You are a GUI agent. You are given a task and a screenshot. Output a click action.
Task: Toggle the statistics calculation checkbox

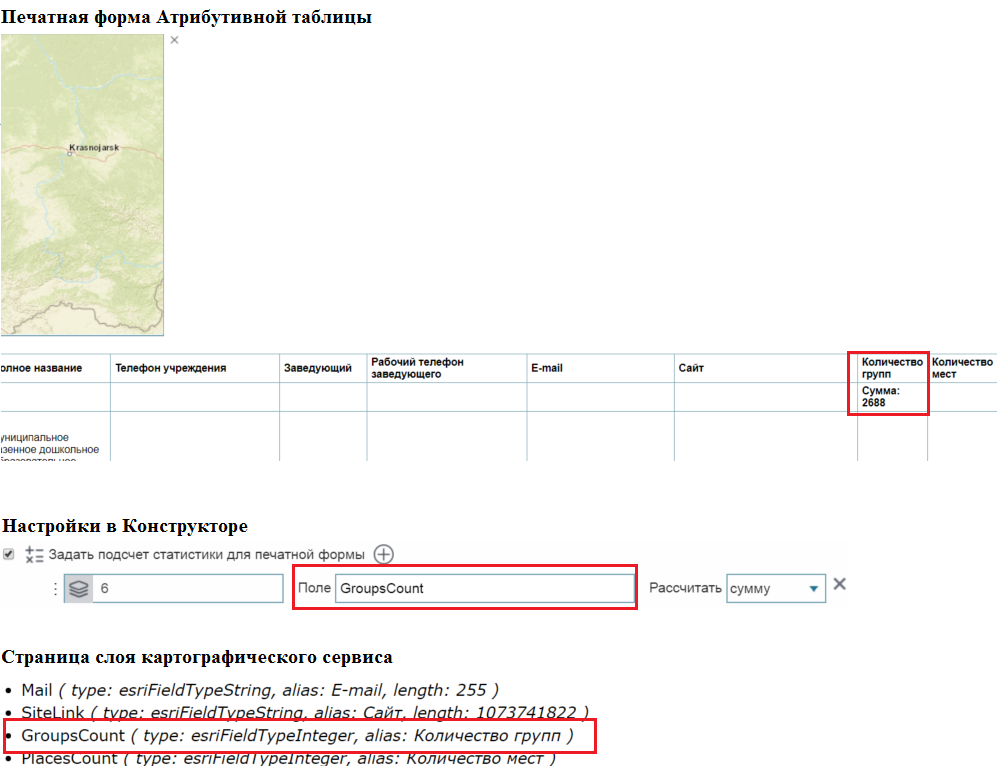[9, 554]
